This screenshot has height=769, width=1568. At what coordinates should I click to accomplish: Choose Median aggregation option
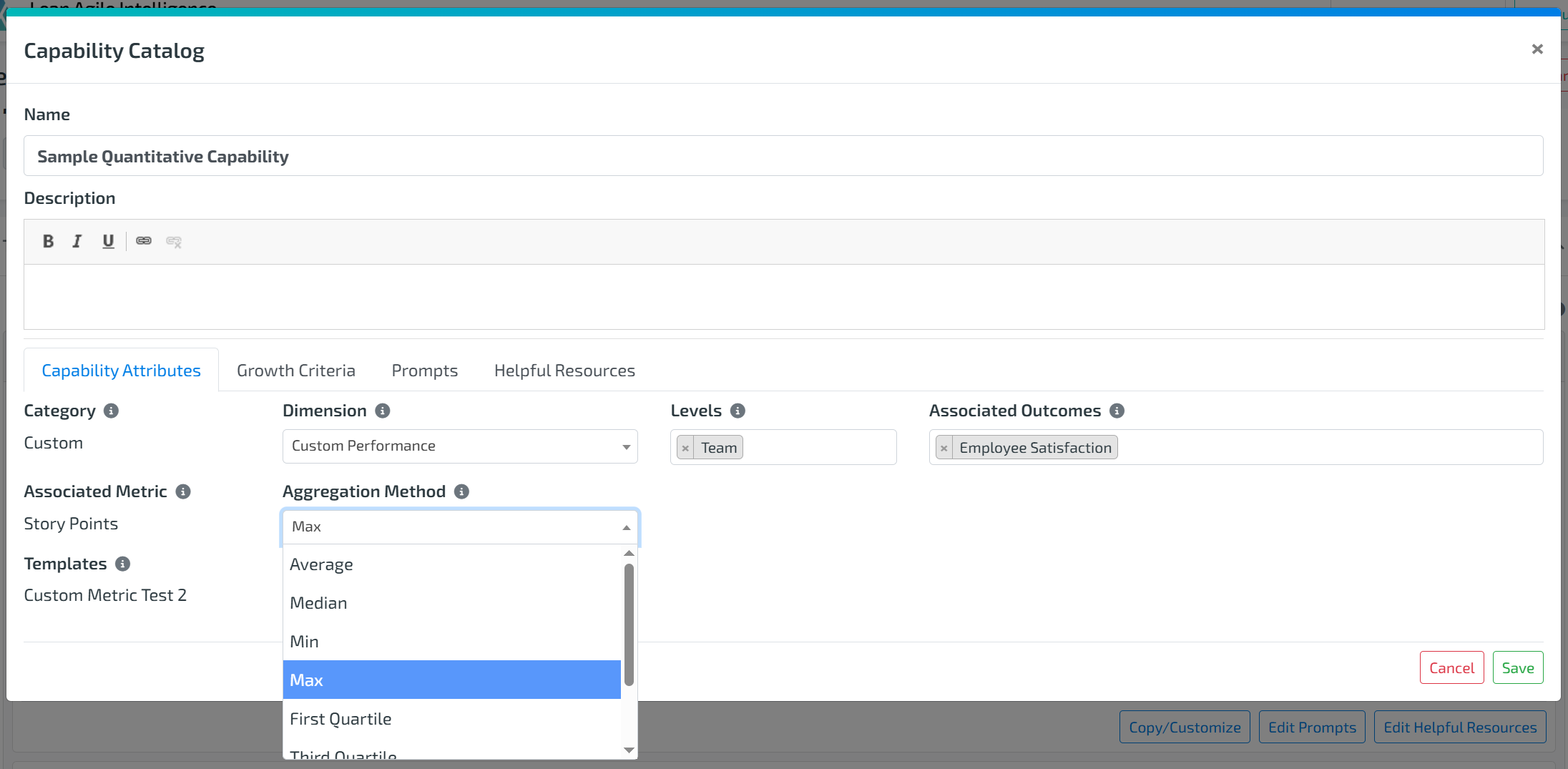[452, 603]
